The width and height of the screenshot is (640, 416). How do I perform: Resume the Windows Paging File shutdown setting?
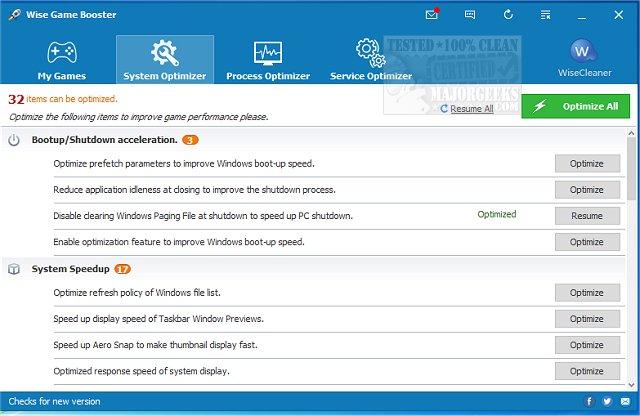pyautogui.click(x=587, y=216)
